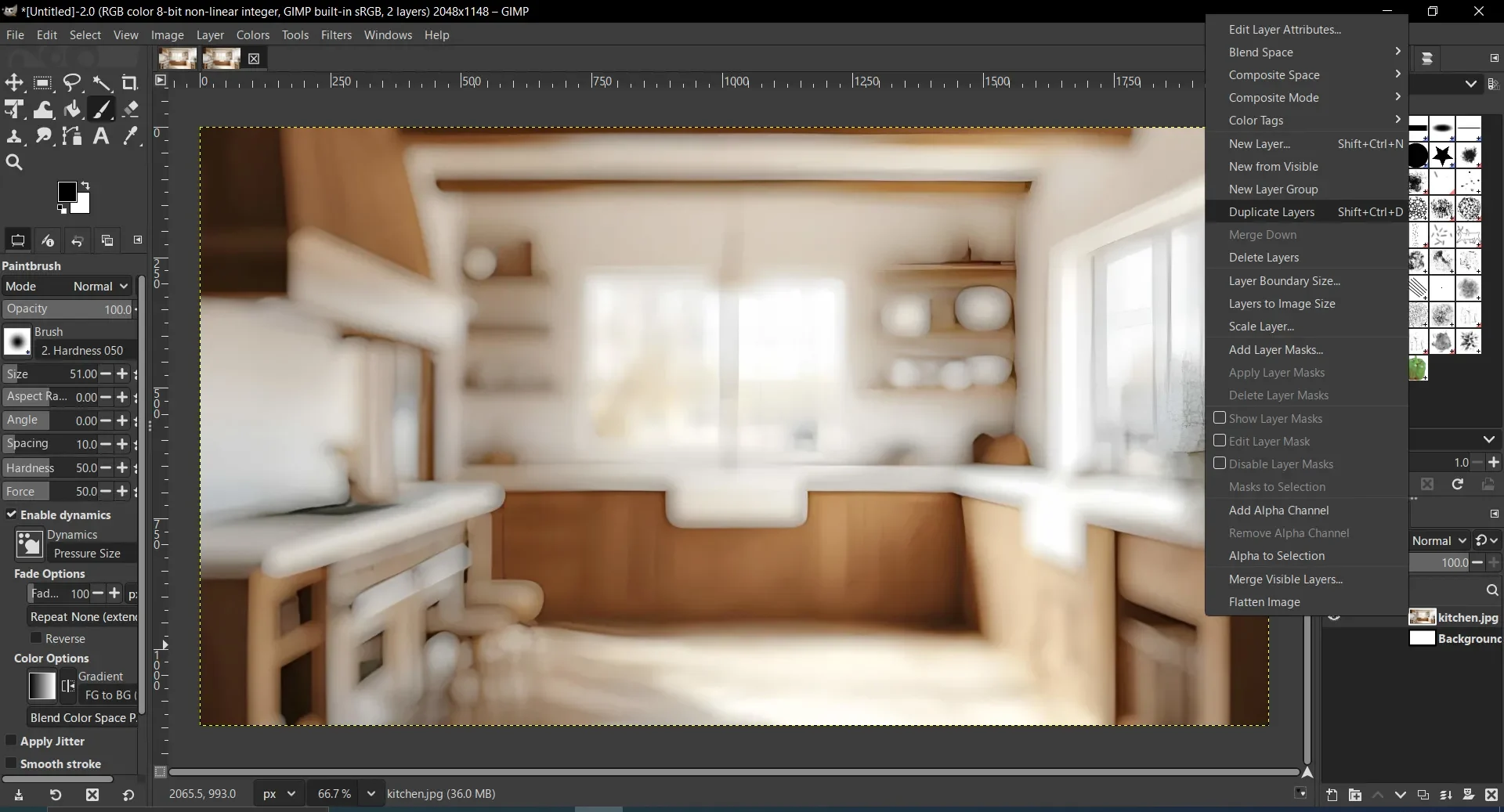Toggle the Disable Layer Masks checkbox
1504x812 pixels.
(1220, 464)
